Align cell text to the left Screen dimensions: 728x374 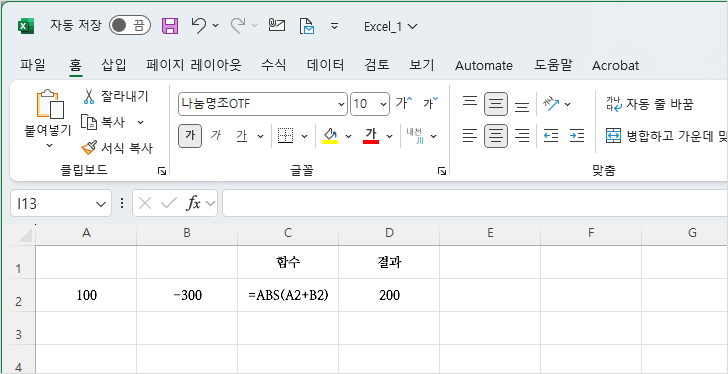point(470,136)
